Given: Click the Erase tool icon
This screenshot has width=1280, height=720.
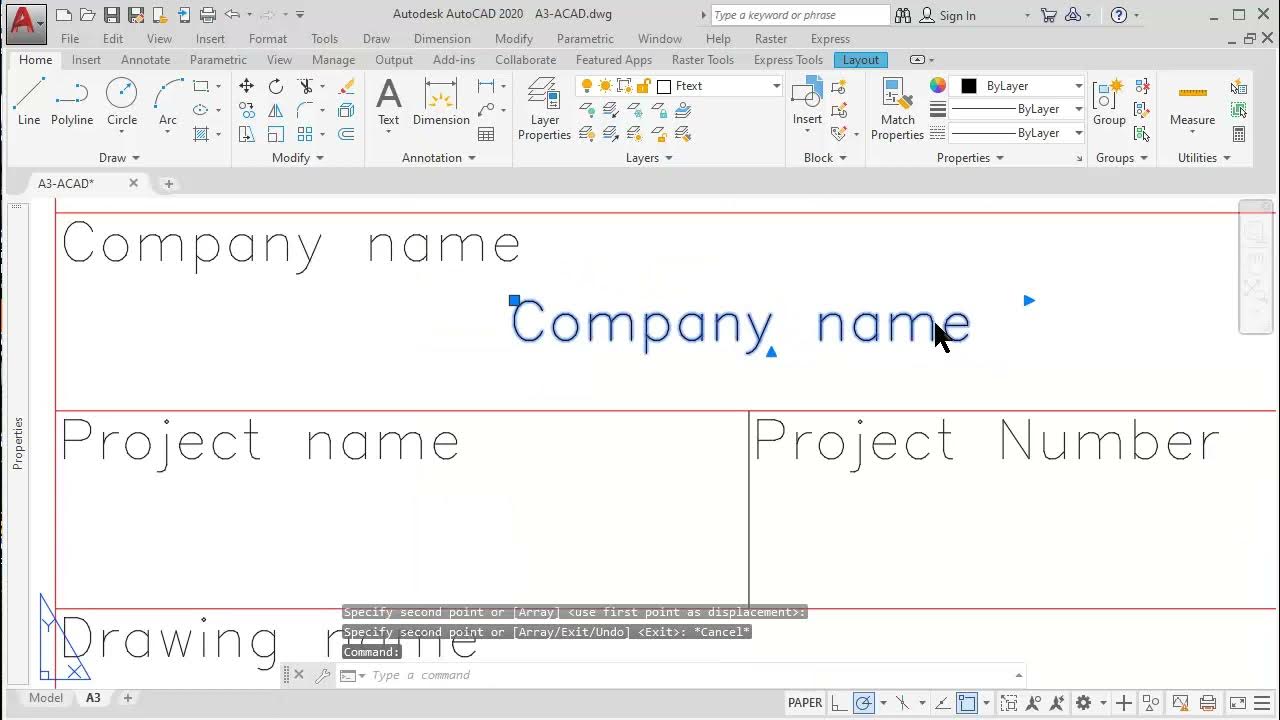Looking at the screenshot, I should pyautogui.click(x=347, y=86).
